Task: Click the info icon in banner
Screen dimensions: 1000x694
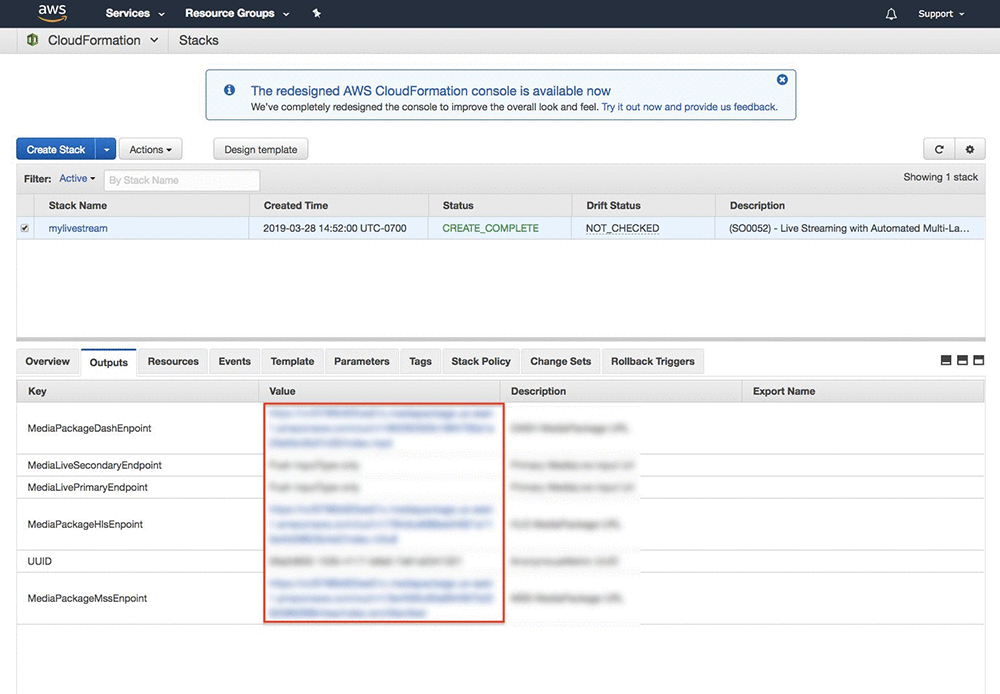Action: (x=230, y=90)
